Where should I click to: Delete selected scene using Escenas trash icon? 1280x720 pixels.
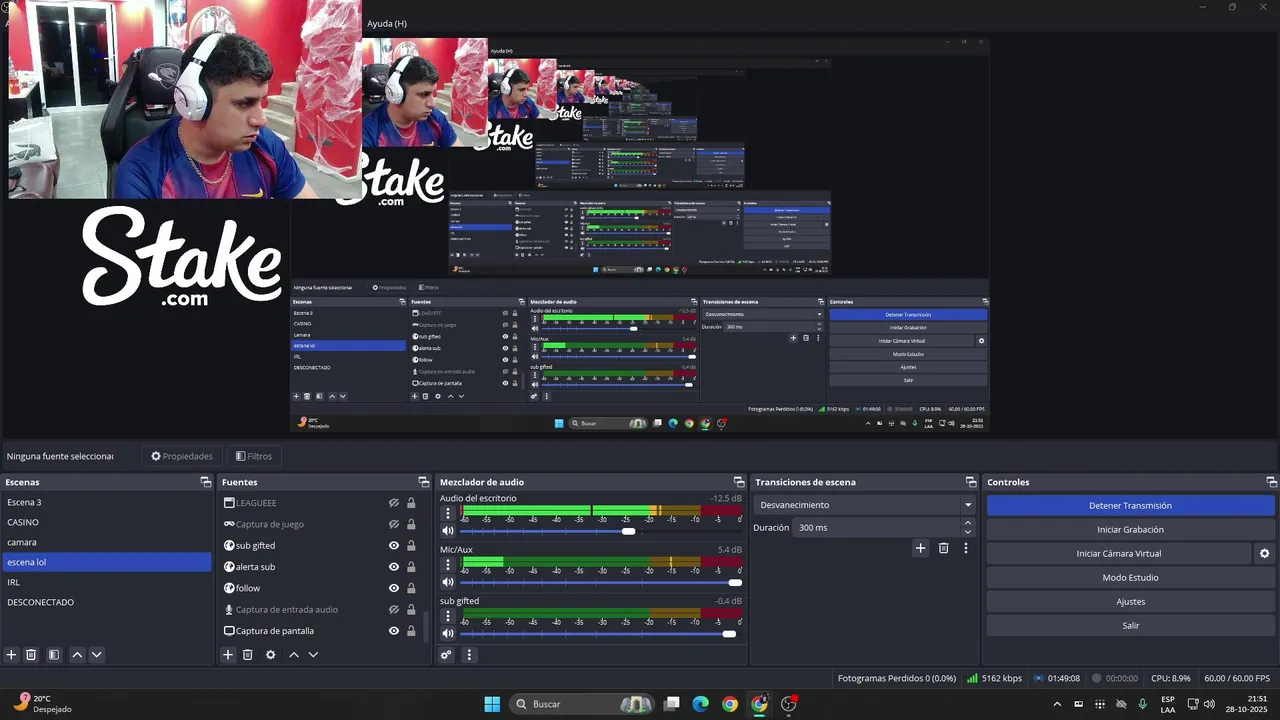(31, 655)
